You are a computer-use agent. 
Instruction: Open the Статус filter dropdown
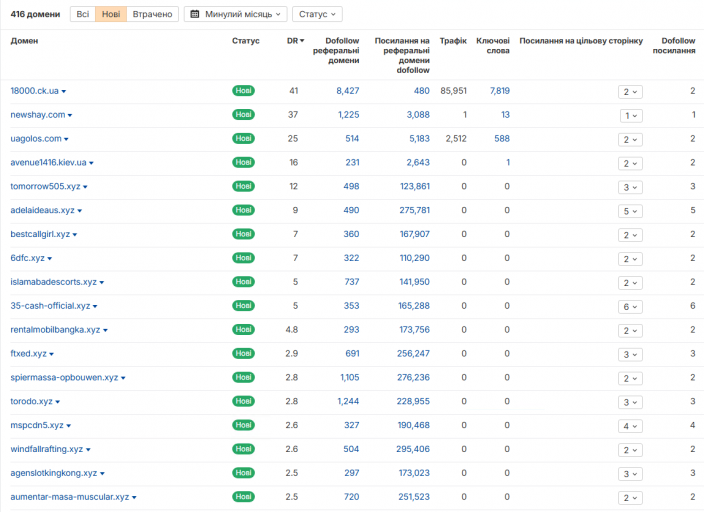[x=317, y=14]
